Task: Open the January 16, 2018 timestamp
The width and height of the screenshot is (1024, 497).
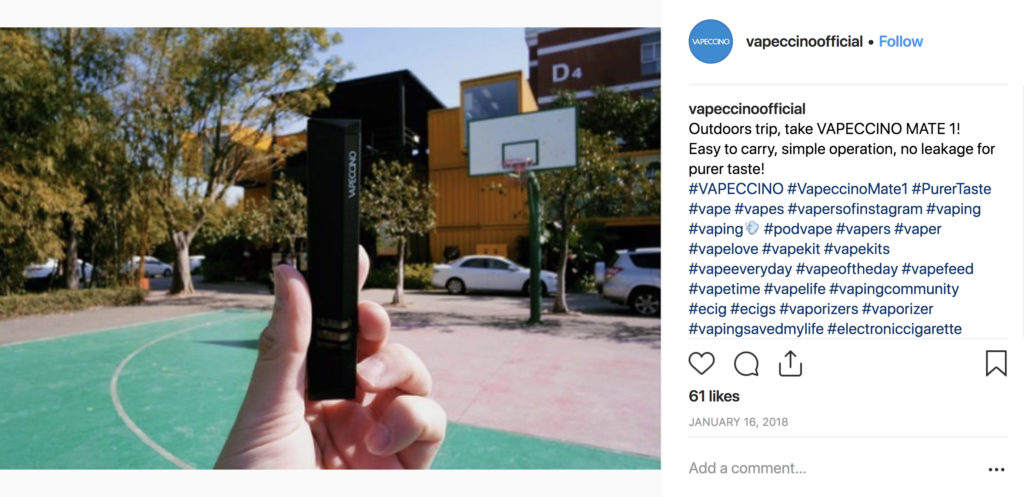Action: pos(738,422)
